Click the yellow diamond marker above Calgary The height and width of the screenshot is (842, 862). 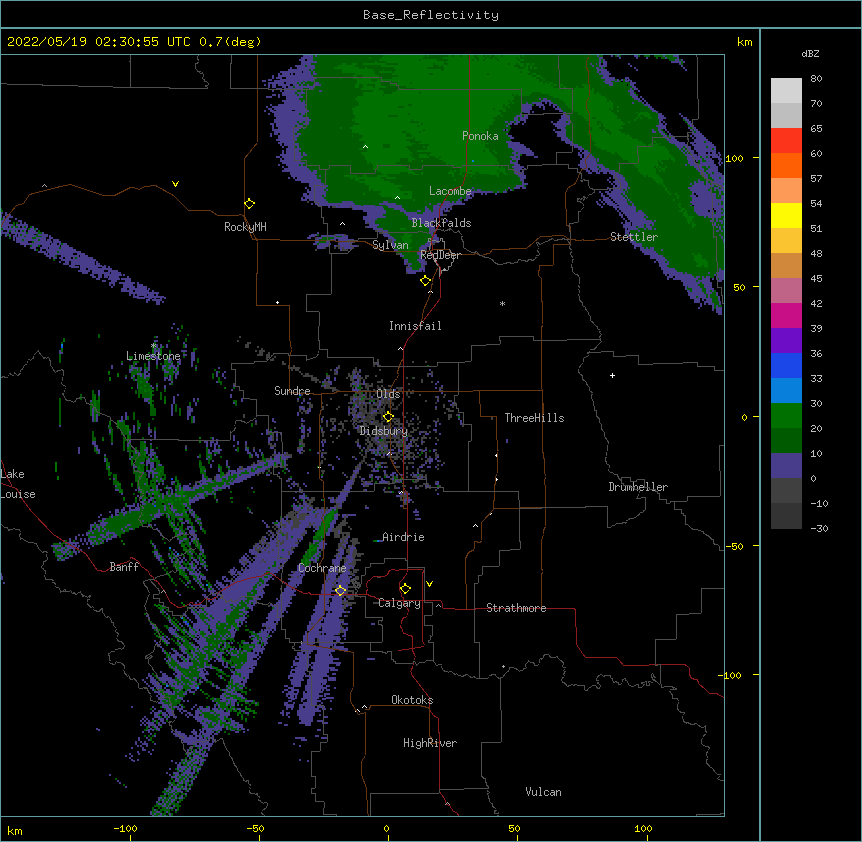pos(405,589)
